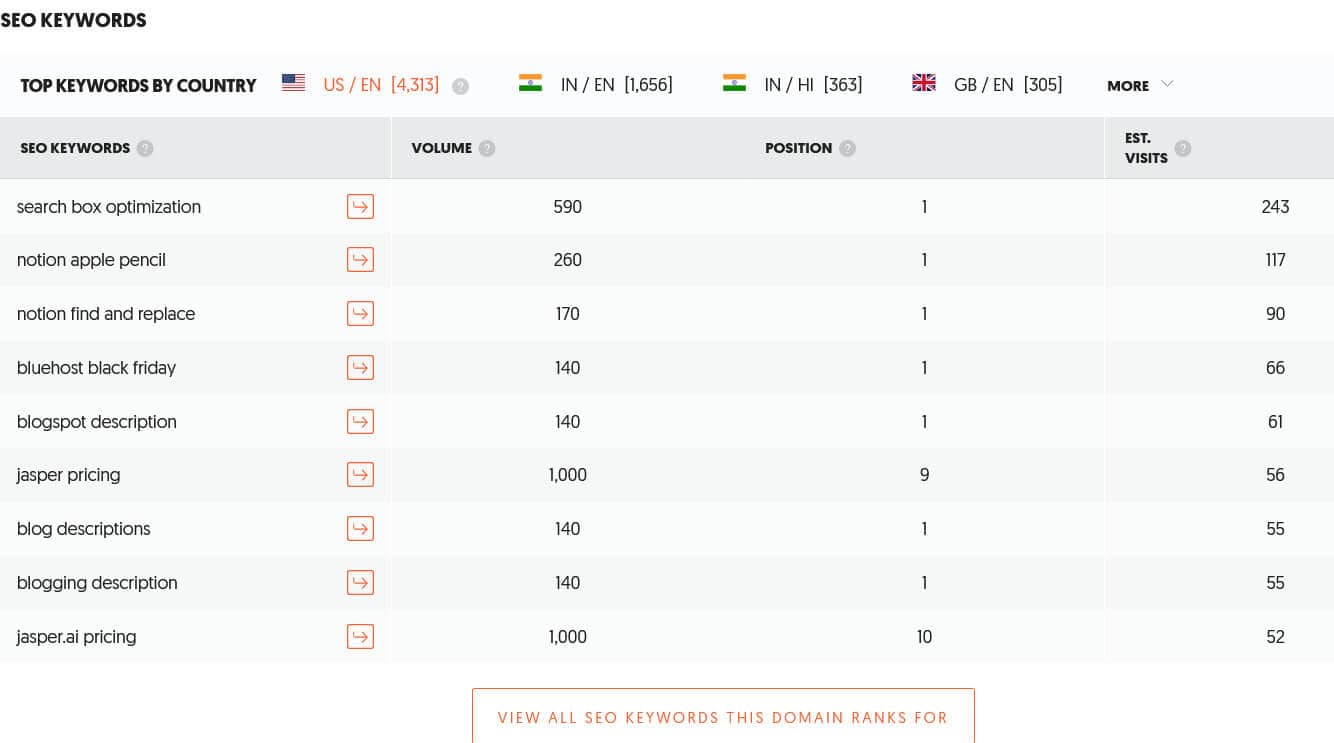Viewport: 1334px width, 743px height.
Task: Click help icon next to SEO Keywords header
Action: click(145, 149)
